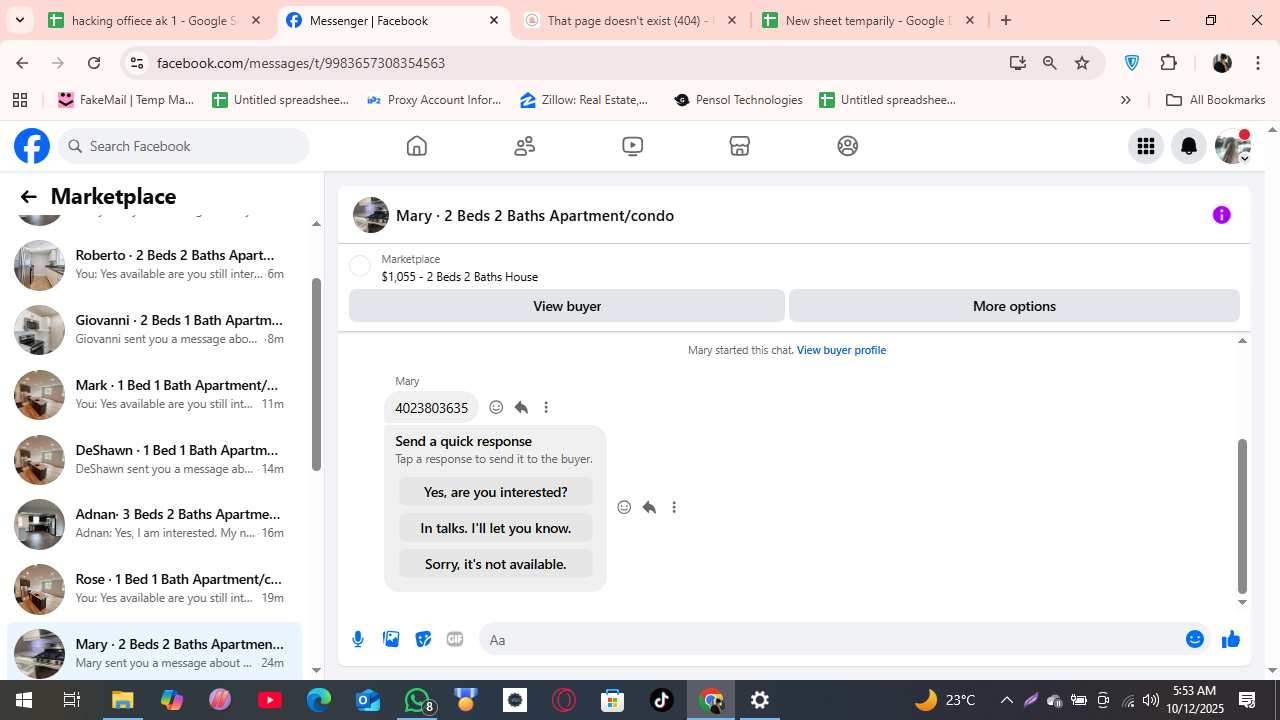
Task: Switch to hacking office ak 1 tab
Action: 157,20
